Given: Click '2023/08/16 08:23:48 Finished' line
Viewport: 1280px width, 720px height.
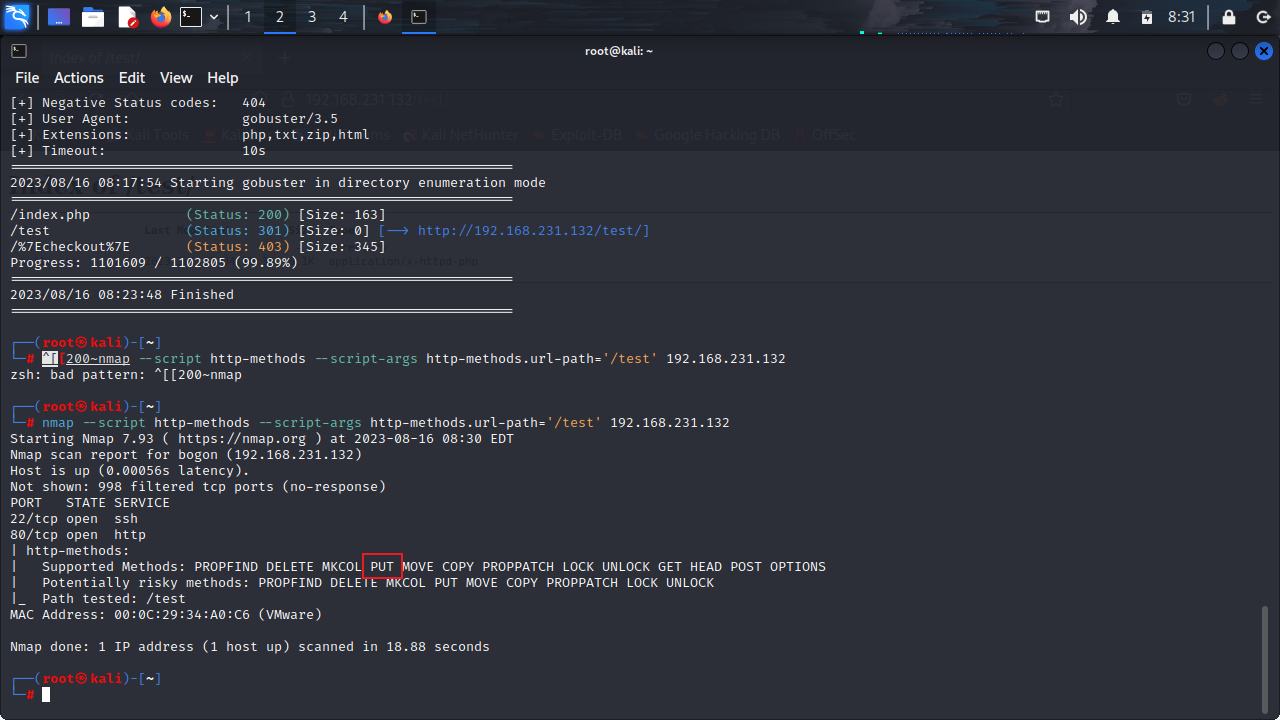Looking at the screenshot, I should pos(122,295).
